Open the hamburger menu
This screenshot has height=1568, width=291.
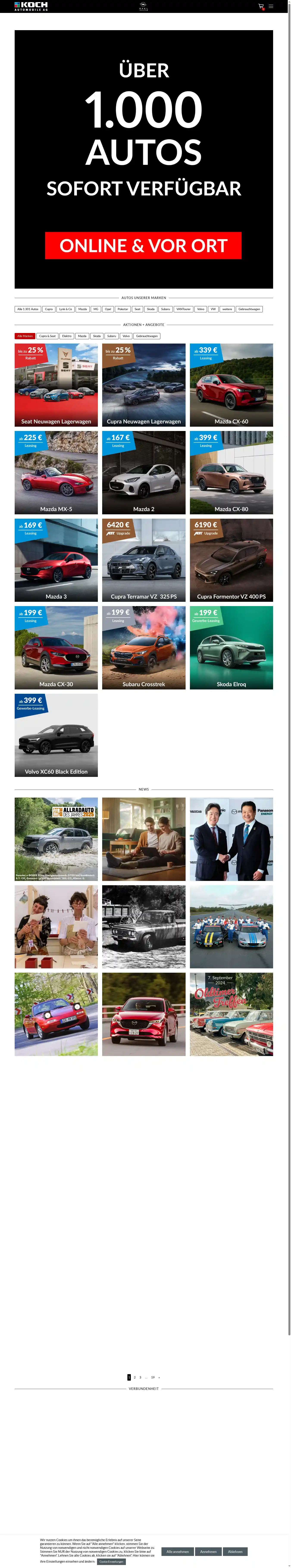(x=271, y=6)
